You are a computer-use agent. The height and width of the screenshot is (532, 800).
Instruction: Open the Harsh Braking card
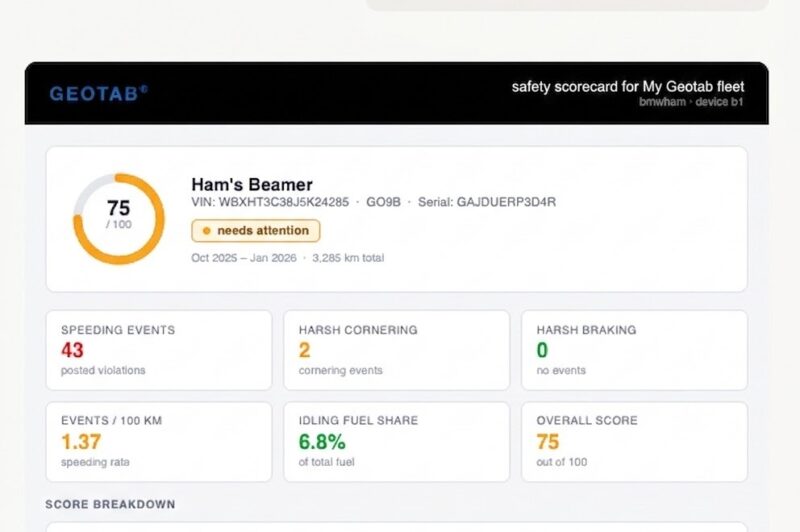[634, 350]
